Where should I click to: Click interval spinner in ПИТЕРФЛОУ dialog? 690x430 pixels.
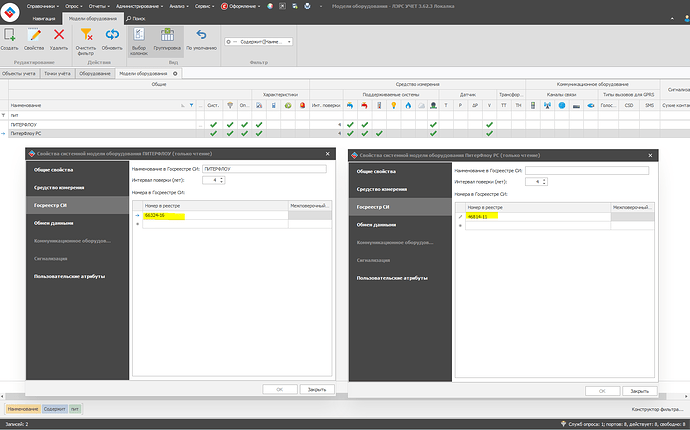pyautogui.click(x=221, y=180)
